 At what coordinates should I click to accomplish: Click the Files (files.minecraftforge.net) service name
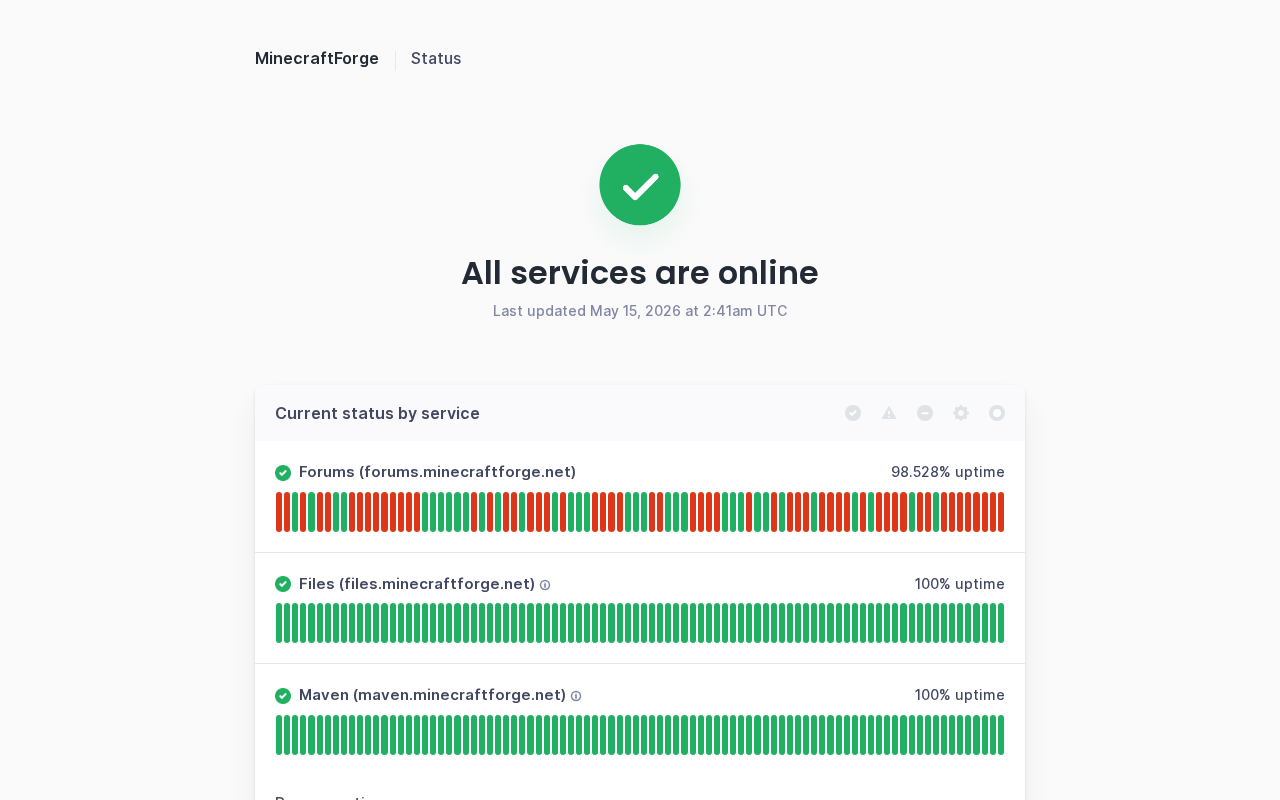click(x=417, y=584)
